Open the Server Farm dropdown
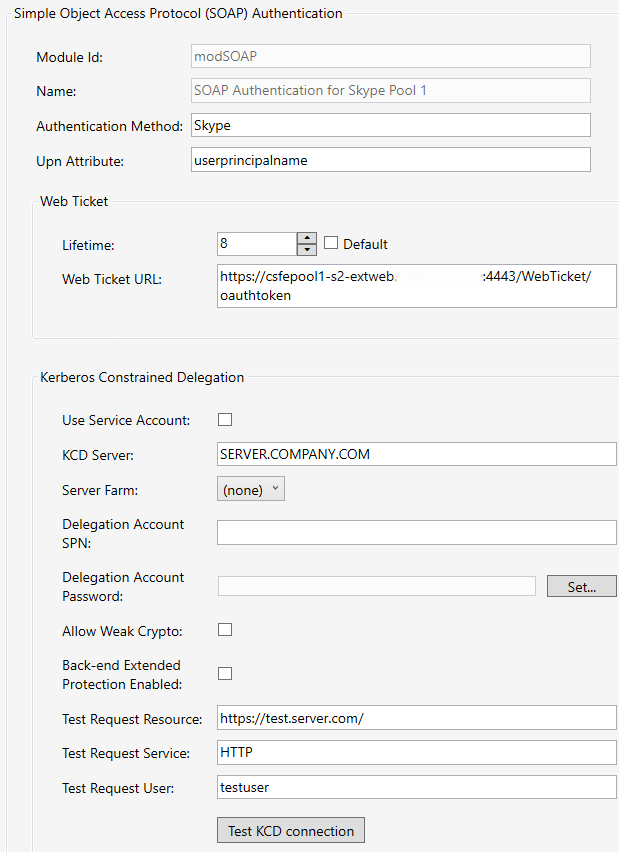619x852 pixels. 251,489
